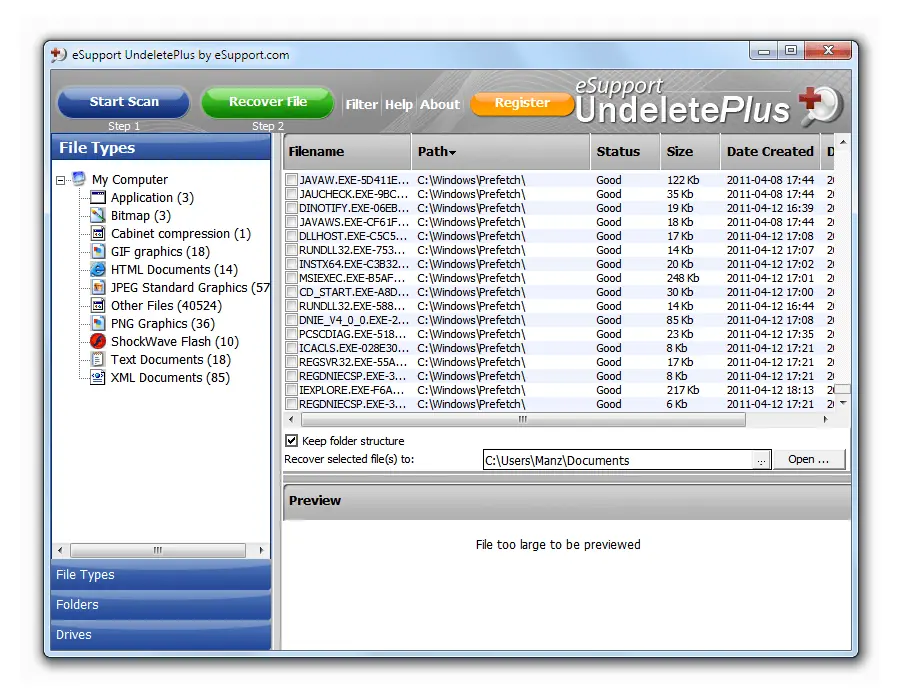Click the browse ellipsis button beside the path
The image size is (900, 700).
761,461
